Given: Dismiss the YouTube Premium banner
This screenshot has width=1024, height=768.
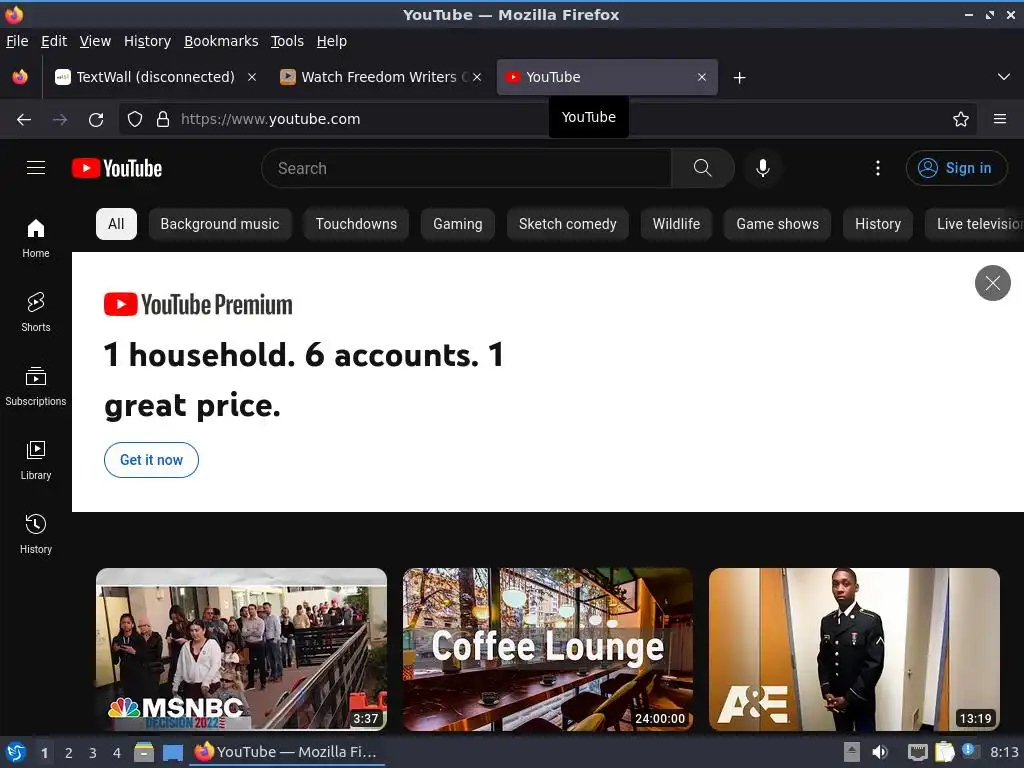Looking at the screenshot, I should click(993, 283).
